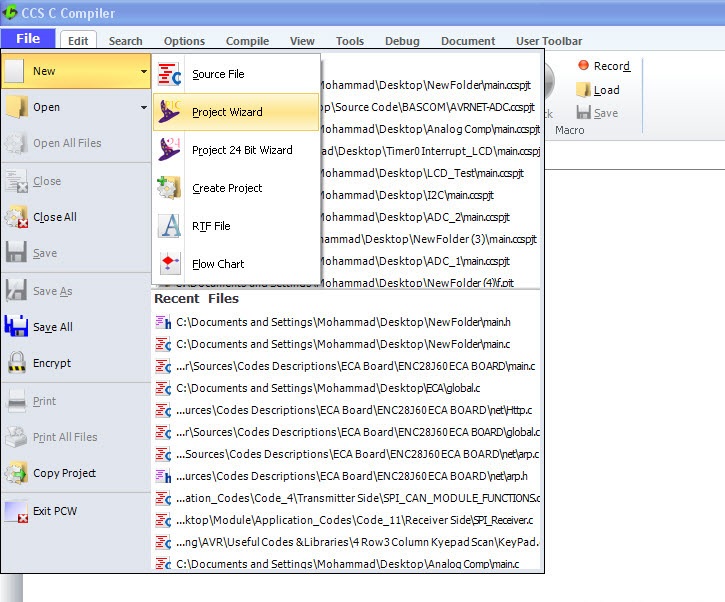
Task: Open the View menu
Action: click(x=302, y=41)
